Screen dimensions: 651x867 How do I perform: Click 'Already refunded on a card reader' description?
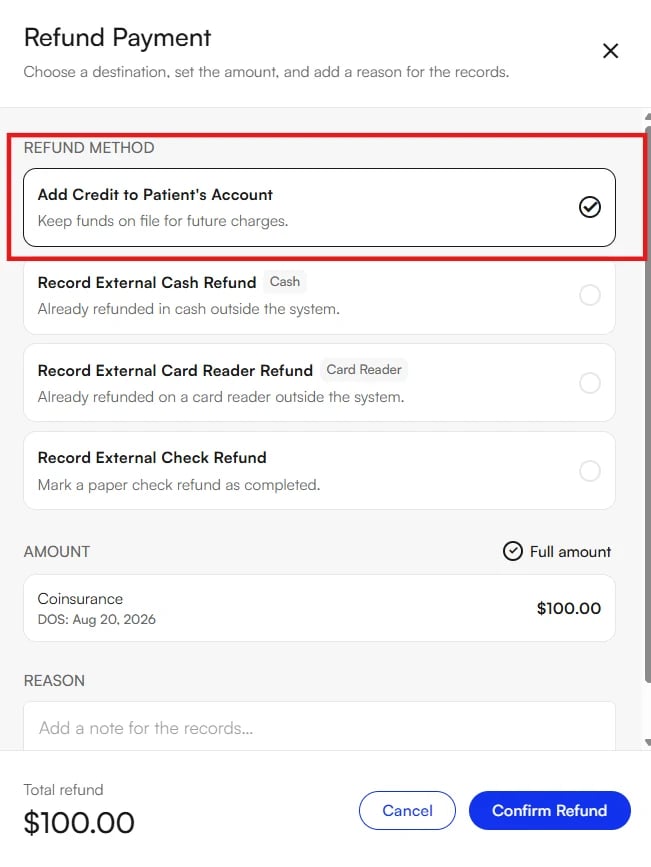[x=221, y=397]
